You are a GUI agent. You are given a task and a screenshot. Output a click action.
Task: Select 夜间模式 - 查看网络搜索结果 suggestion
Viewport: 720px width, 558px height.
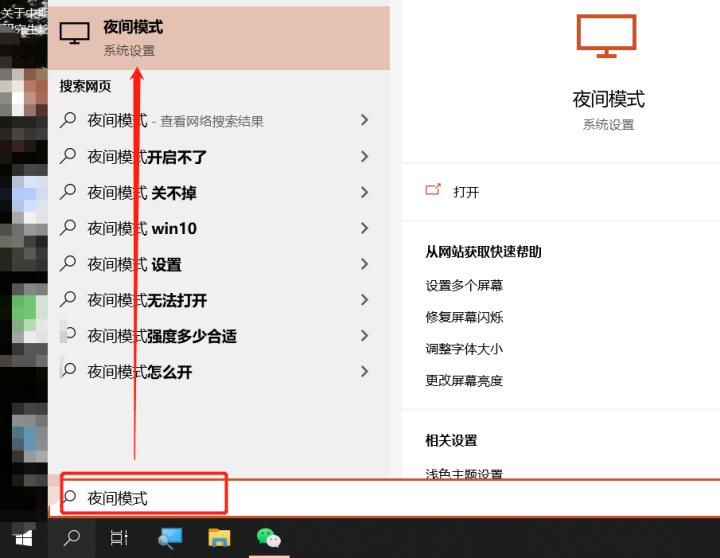point(219,120)
